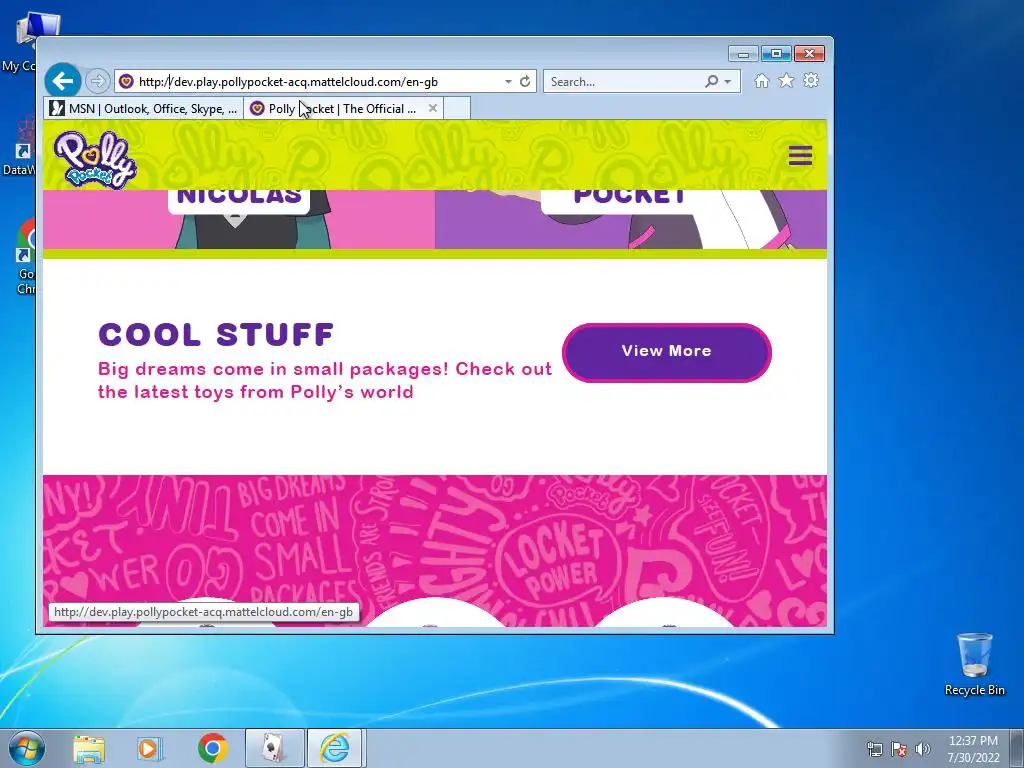
Task: Open Favorites with the star icon
Action: pos(786,81)
